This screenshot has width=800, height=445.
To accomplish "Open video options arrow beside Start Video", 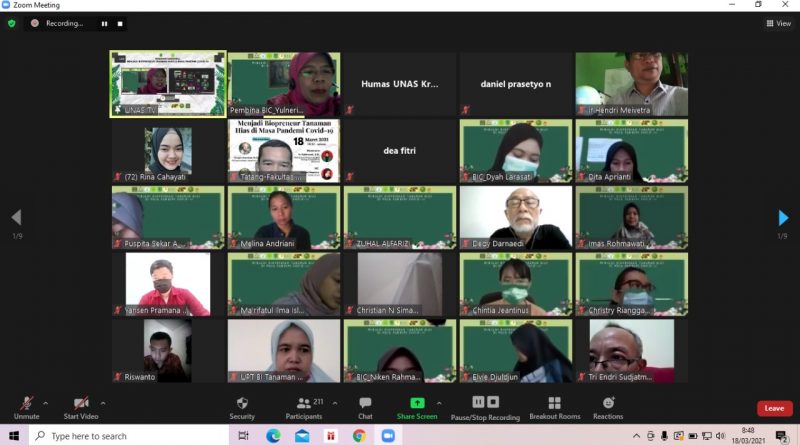I will (103, 403).
